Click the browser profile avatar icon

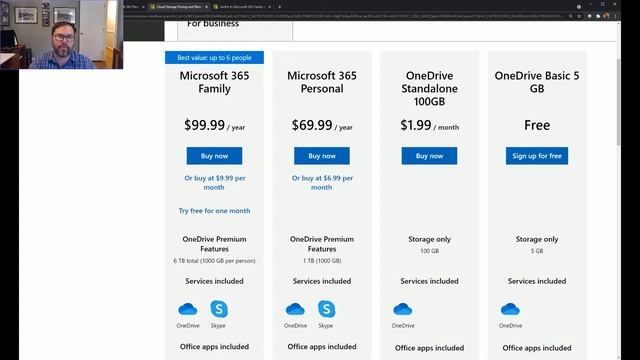coord(607,16)
